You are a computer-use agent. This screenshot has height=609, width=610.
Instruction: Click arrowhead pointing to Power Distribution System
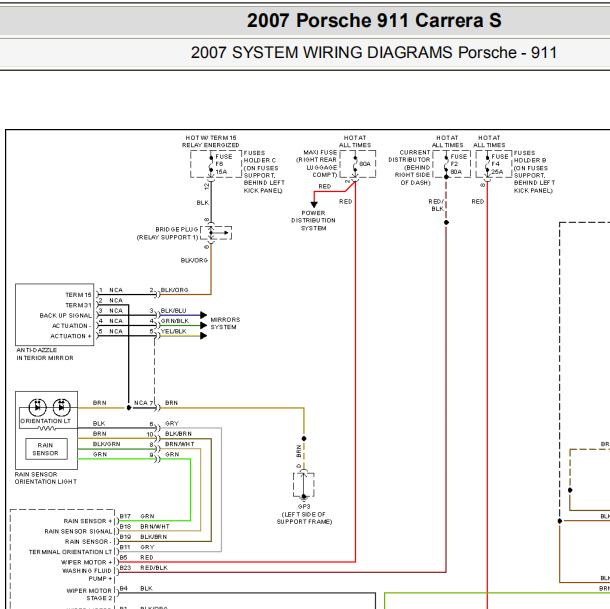tap(314, 204)
